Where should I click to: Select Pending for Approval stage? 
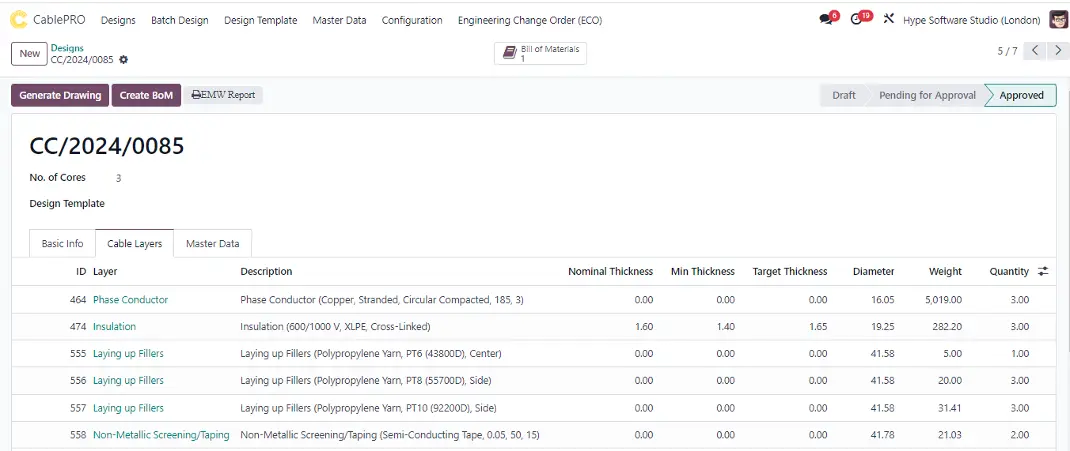(927, 96)
